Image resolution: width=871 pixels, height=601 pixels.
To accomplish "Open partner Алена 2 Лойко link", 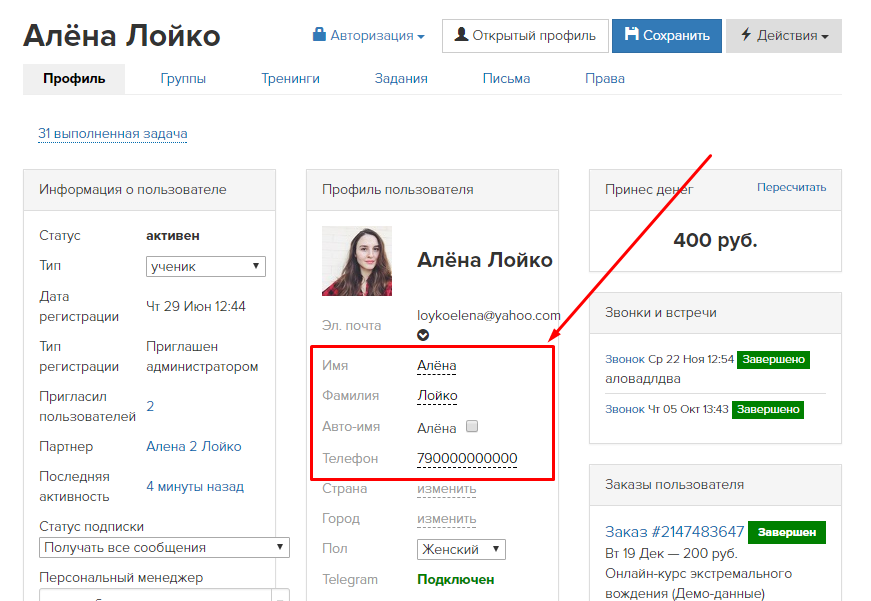I will click(x=193, y=447).
